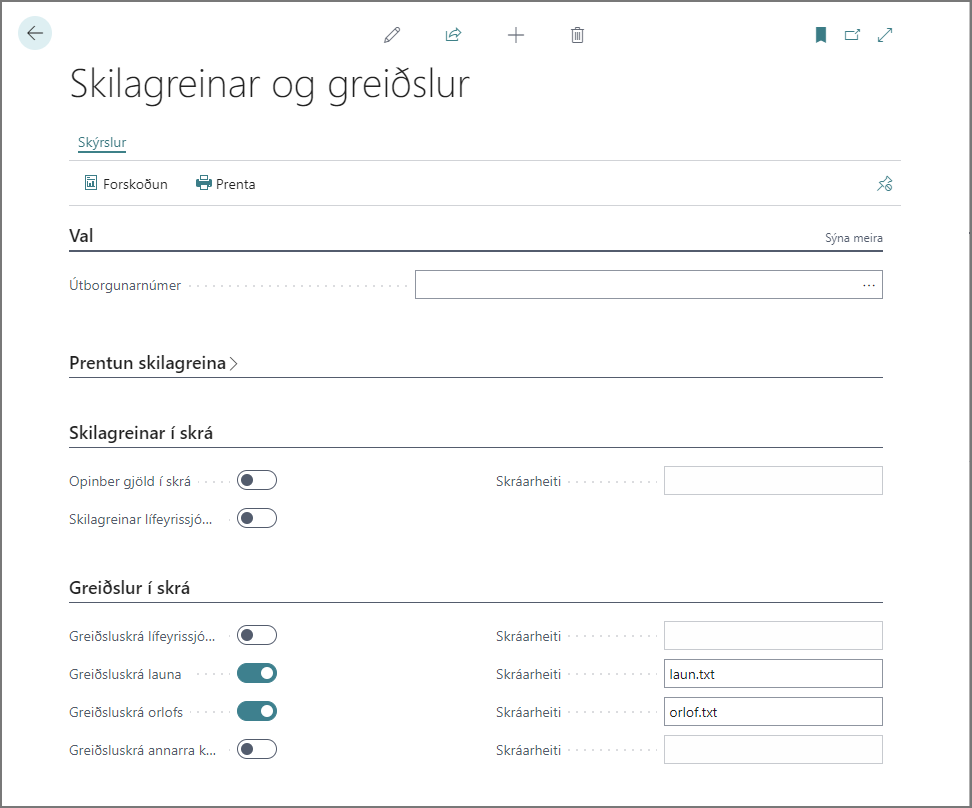Enable the Skilagreinar lífeyrissjó... toggle
The width and height of the screenshot is (972, 808).
257,519
